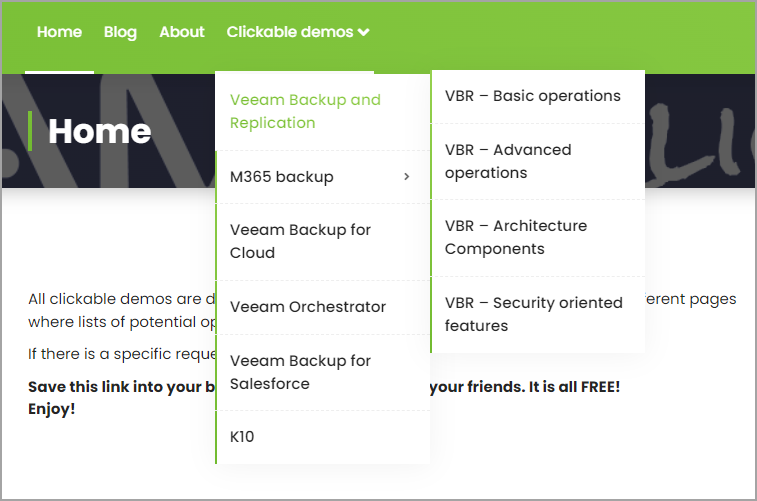Screen dimensions: 757x501
Task: Expand the M365 backup submenu
Action: coord(322,177)
